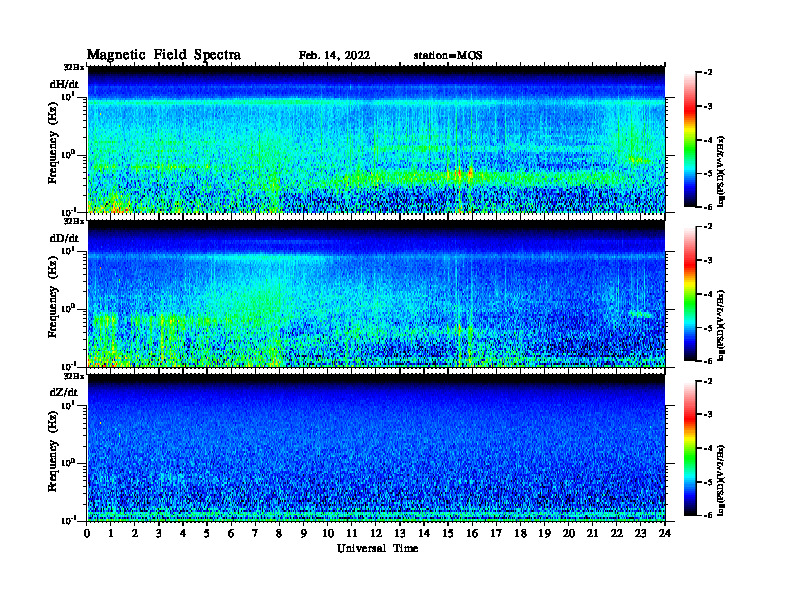Click the "station=MOS" label

(x=448, y=56)
